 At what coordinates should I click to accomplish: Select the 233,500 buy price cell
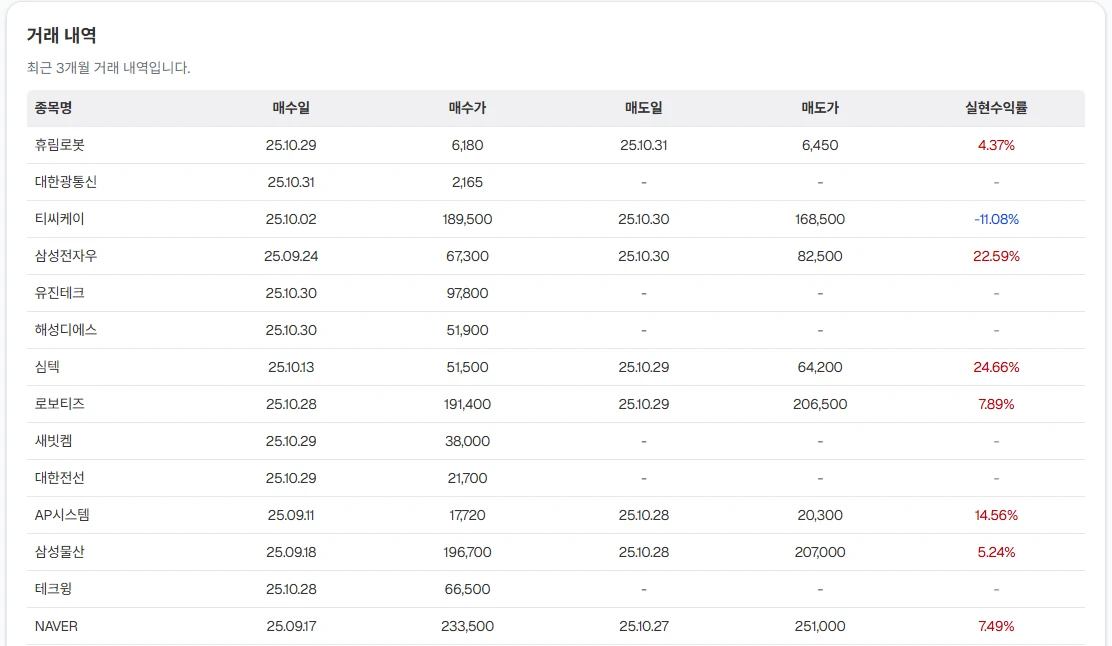(x=467, y=626)
